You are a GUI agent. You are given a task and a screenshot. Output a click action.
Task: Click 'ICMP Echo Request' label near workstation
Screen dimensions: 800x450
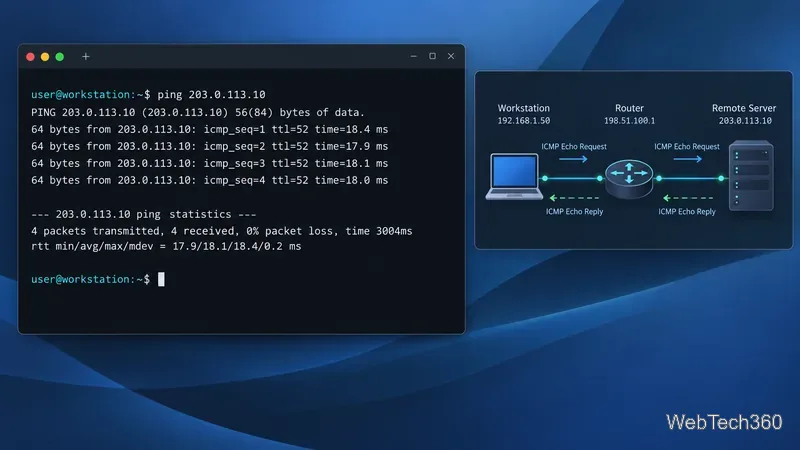click(x=574, y=146)
